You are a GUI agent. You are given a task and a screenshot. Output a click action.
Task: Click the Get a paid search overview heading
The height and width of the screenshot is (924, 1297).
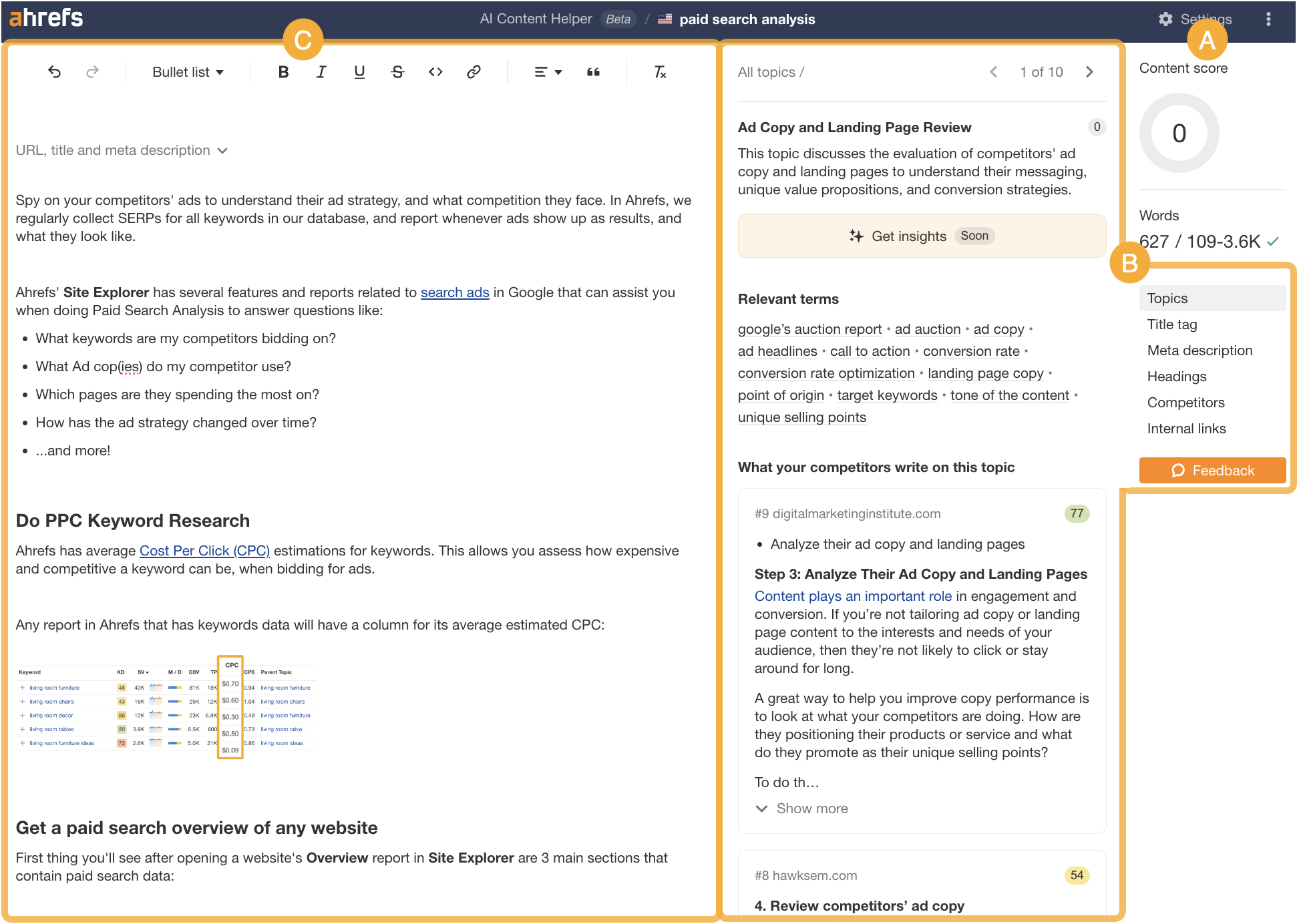197,828
